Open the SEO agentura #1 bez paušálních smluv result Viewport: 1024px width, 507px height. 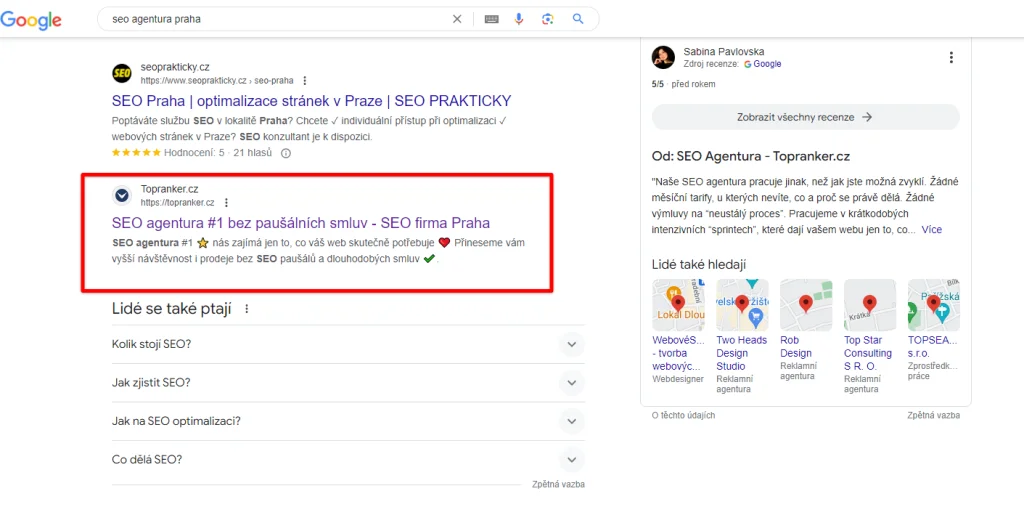coord(301,223)
